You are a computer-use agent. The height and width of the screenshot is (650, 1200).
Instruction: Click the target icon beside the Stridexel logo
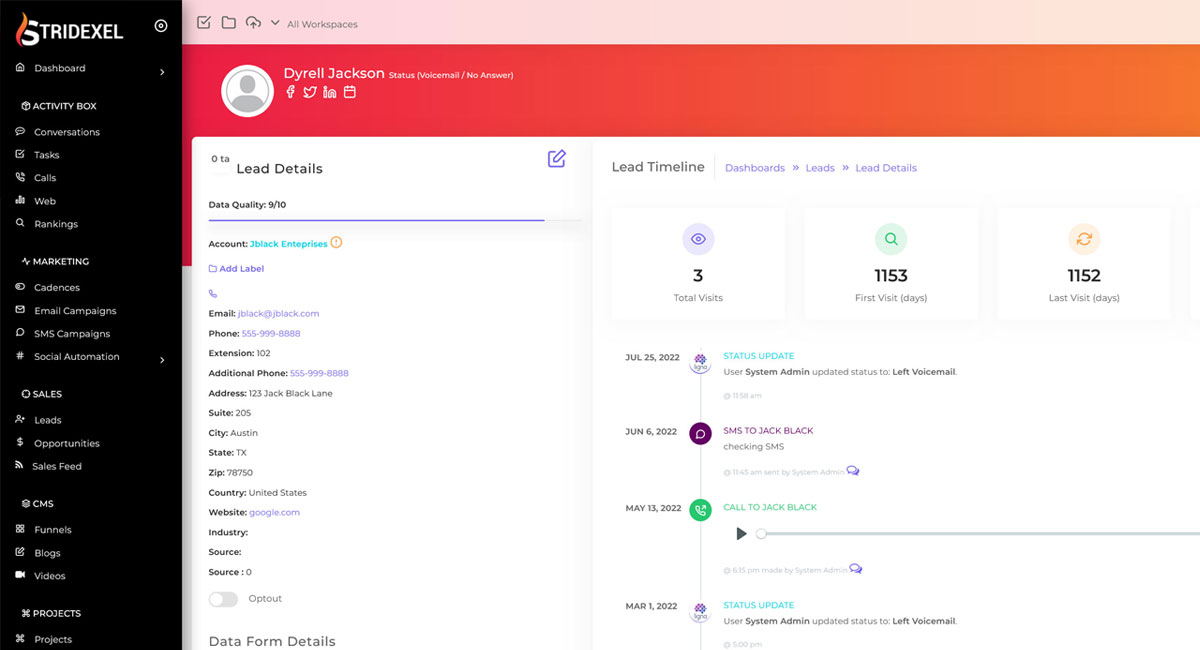161,26
